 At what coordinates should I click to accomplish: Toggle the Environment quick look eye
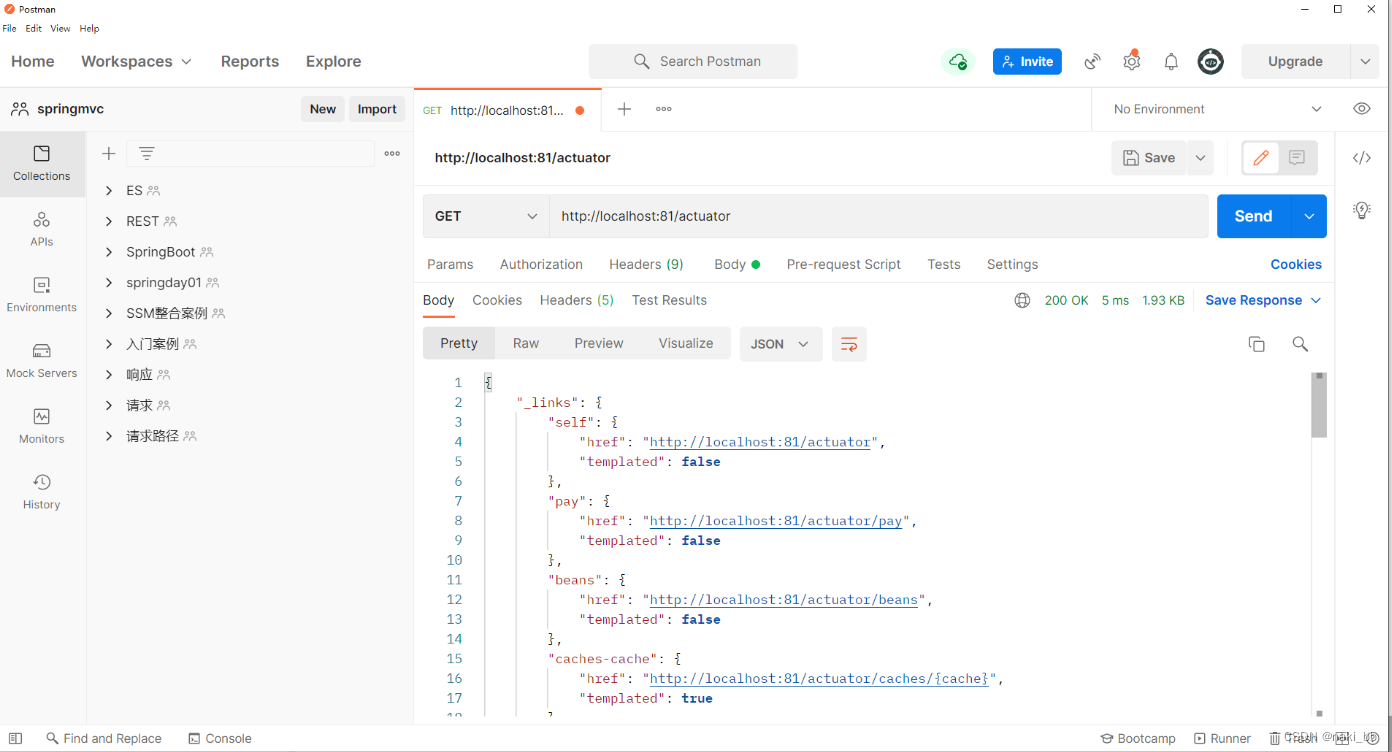tap(1361, 108)
